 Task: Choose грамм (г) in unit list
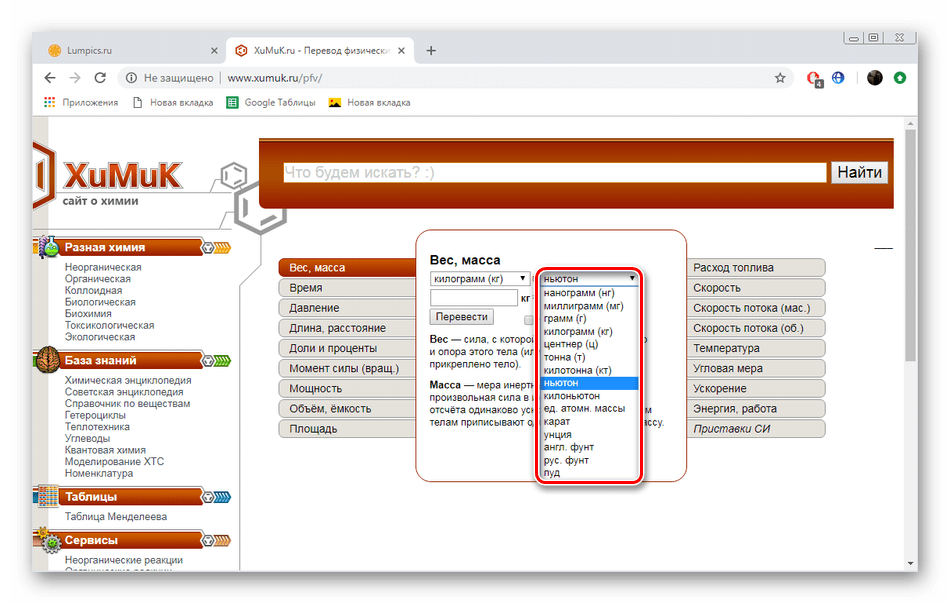tap(589, 319)
